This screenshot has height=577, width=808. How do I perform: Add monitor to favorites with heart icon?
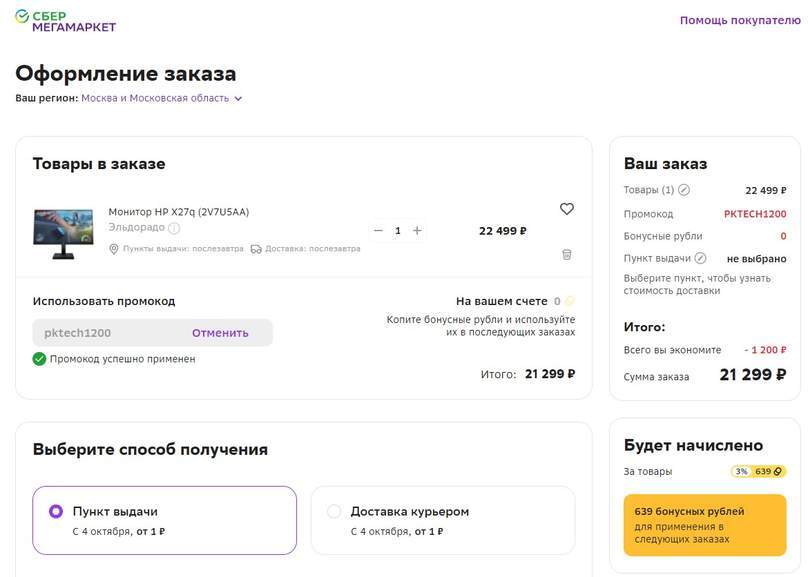click(x=567, y=209)
